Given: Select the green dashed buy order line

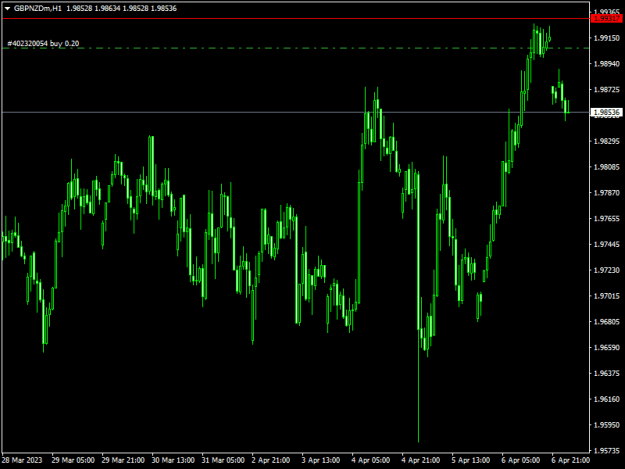Looking at the screenshot, I should (x=295, y=48).
